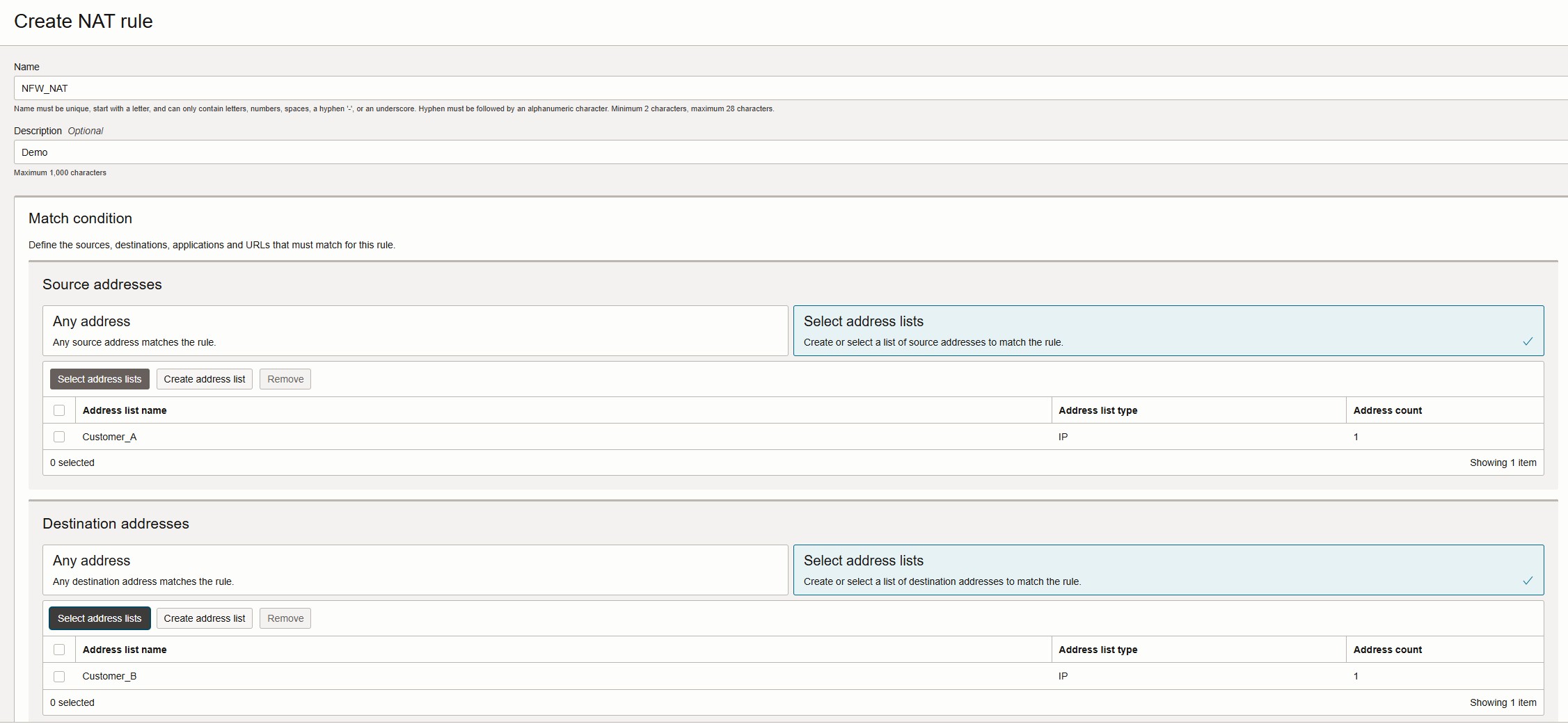Click source Remove button
Image resolution: width=1568 pixels, height=724 pixels.
coord(285,379)
